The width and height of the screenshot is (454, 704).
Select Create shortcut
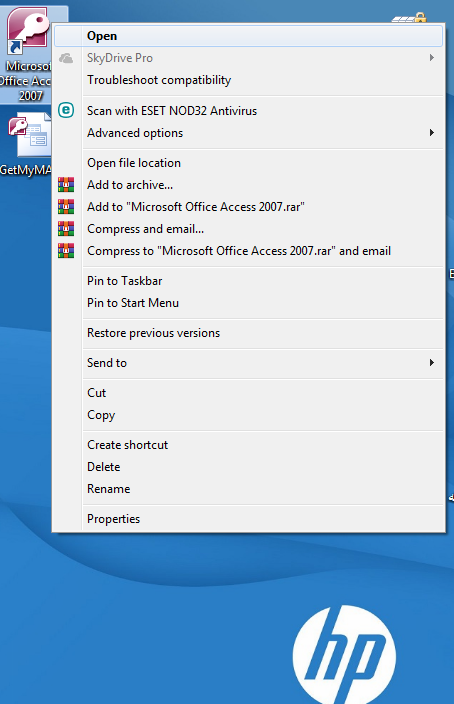pyautogui.click(x=248, y=445)
